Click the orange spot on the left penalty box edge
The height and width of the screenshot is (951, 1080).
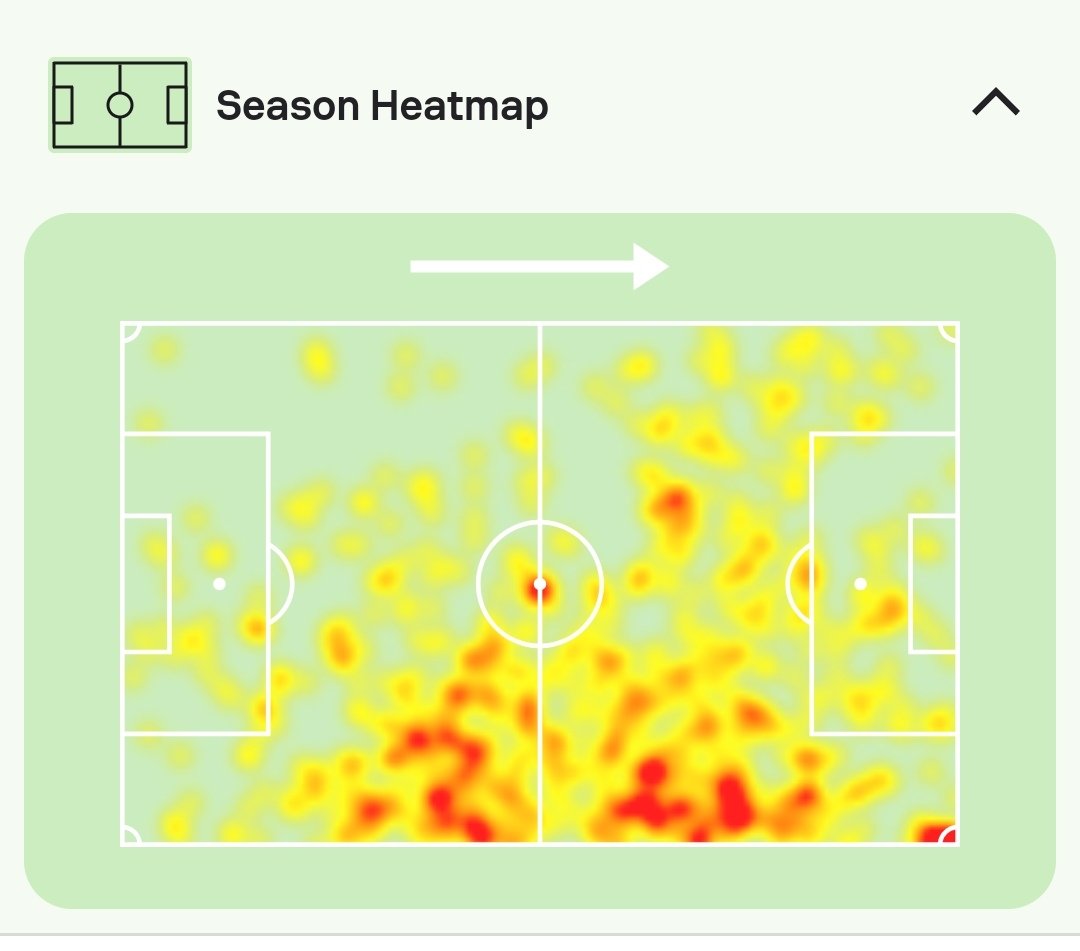[x=255, y=627]
